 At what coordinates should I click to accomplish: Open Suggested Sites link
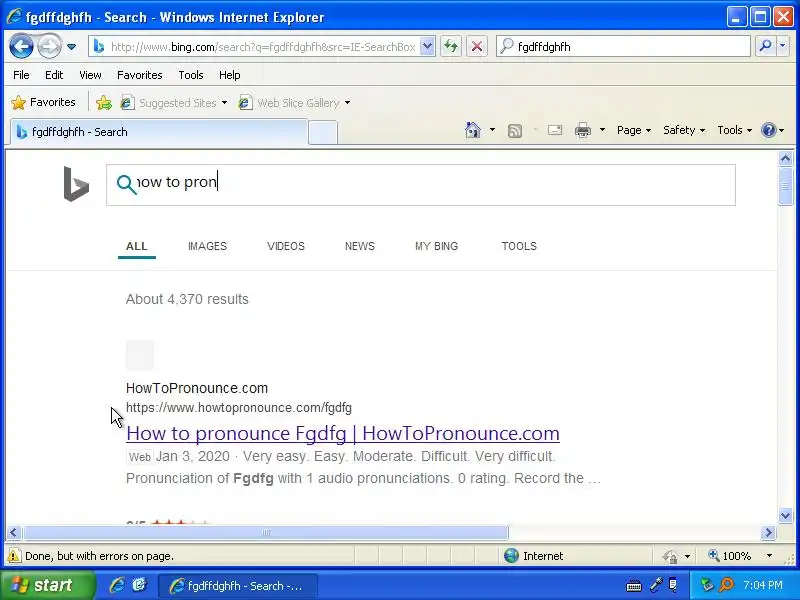(x=168, y=103)
